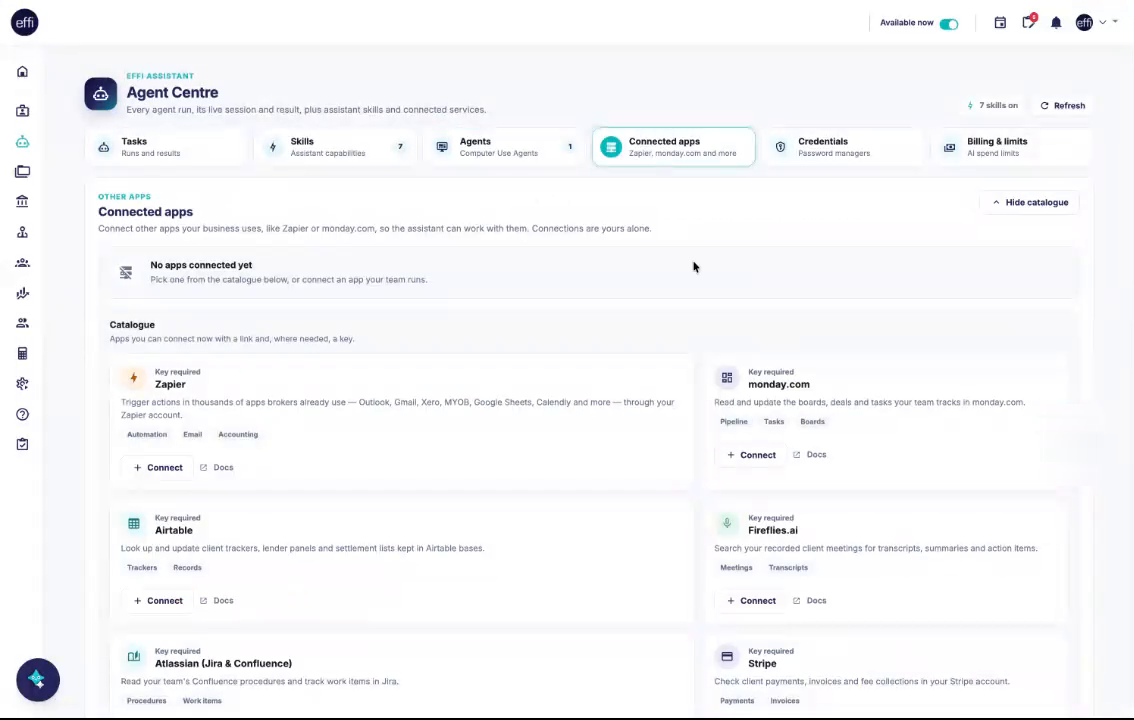Open Airtable Docs link
The width and height of the screenshot is (1134, 720).
[217, 601]
